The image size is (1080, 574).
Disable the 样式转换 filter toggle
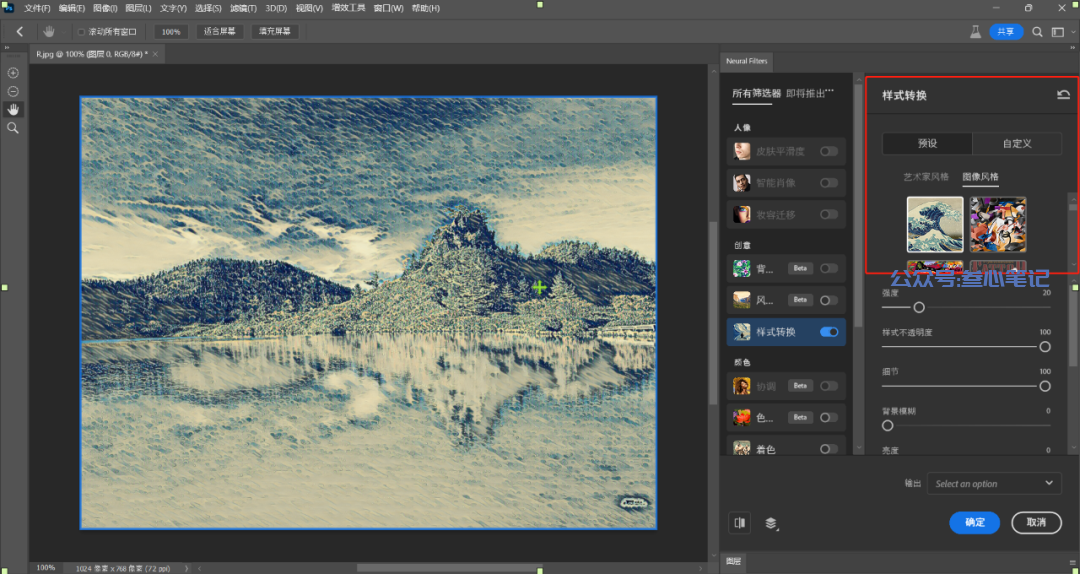click(x=828, y=332)
